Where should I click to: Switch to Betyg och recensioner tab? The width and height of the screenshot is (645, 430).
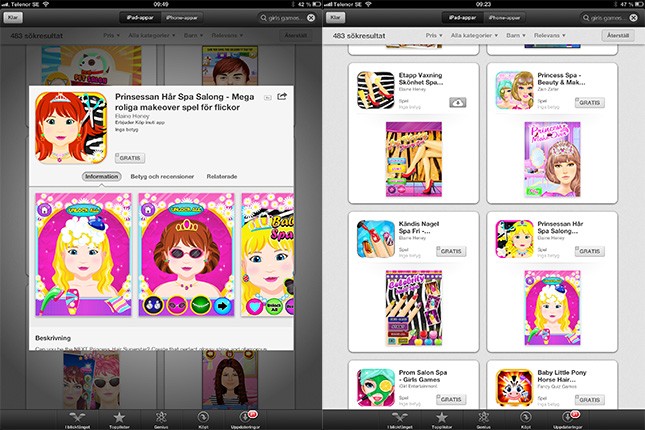[x=160, y=176]
